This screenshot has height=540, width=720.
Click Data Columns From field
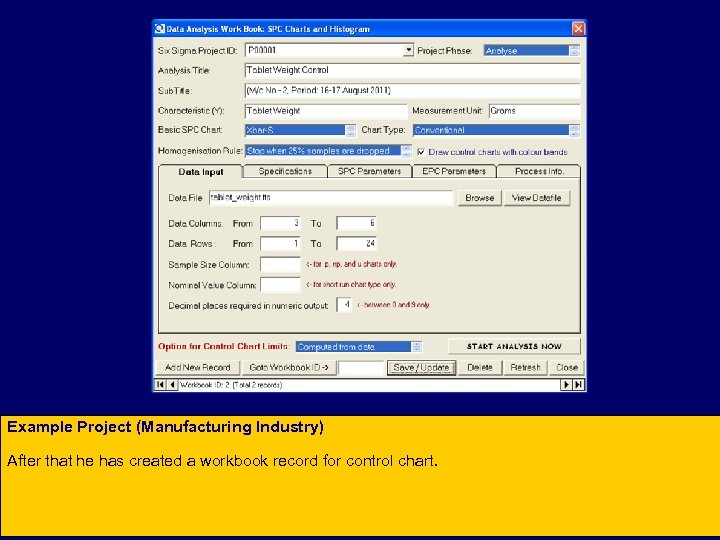[x=280, y=223]
